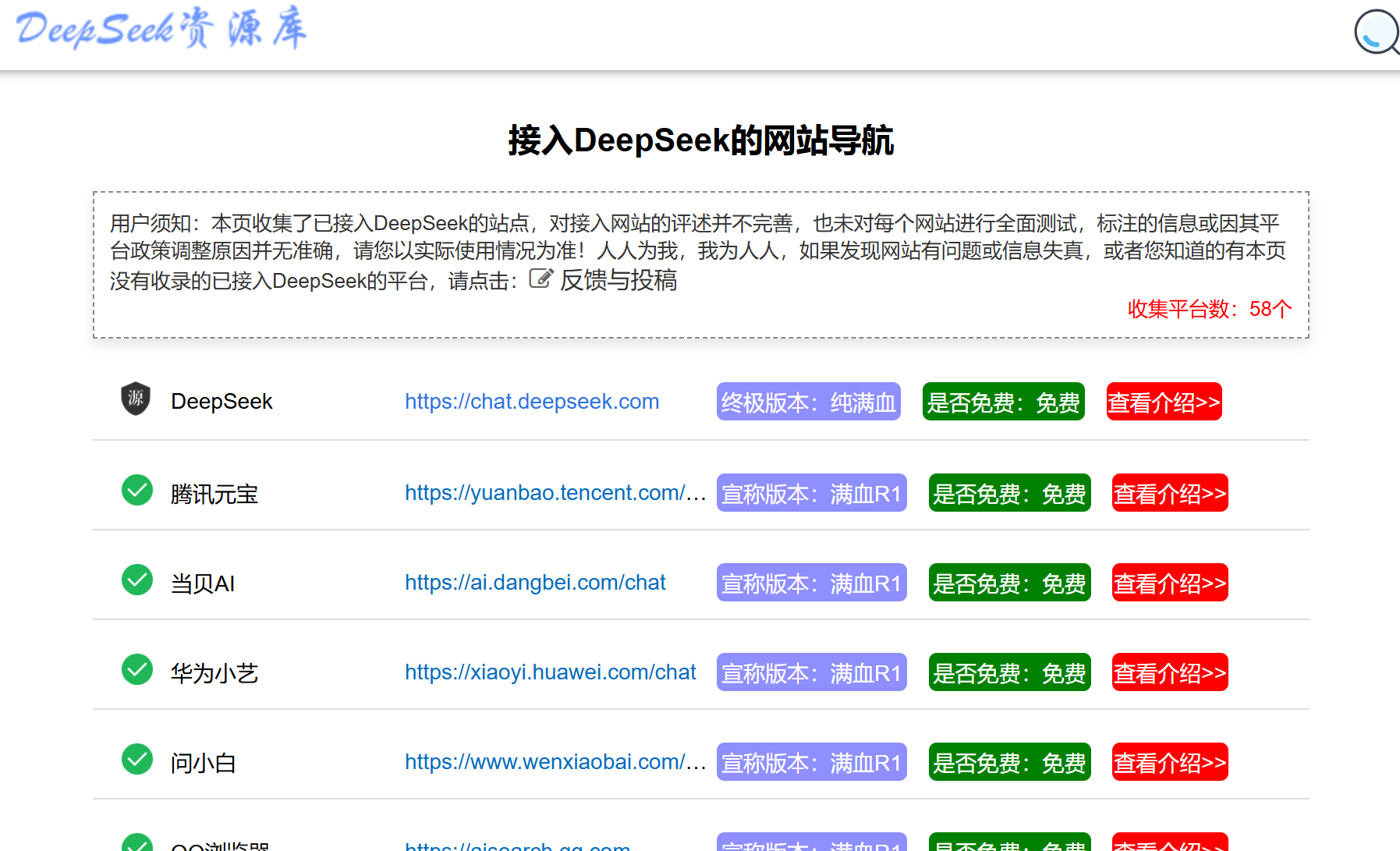Click 查看介绍>> button for 华为小艺
This screenshot has height=851, width=1400.
[1170, 672]
